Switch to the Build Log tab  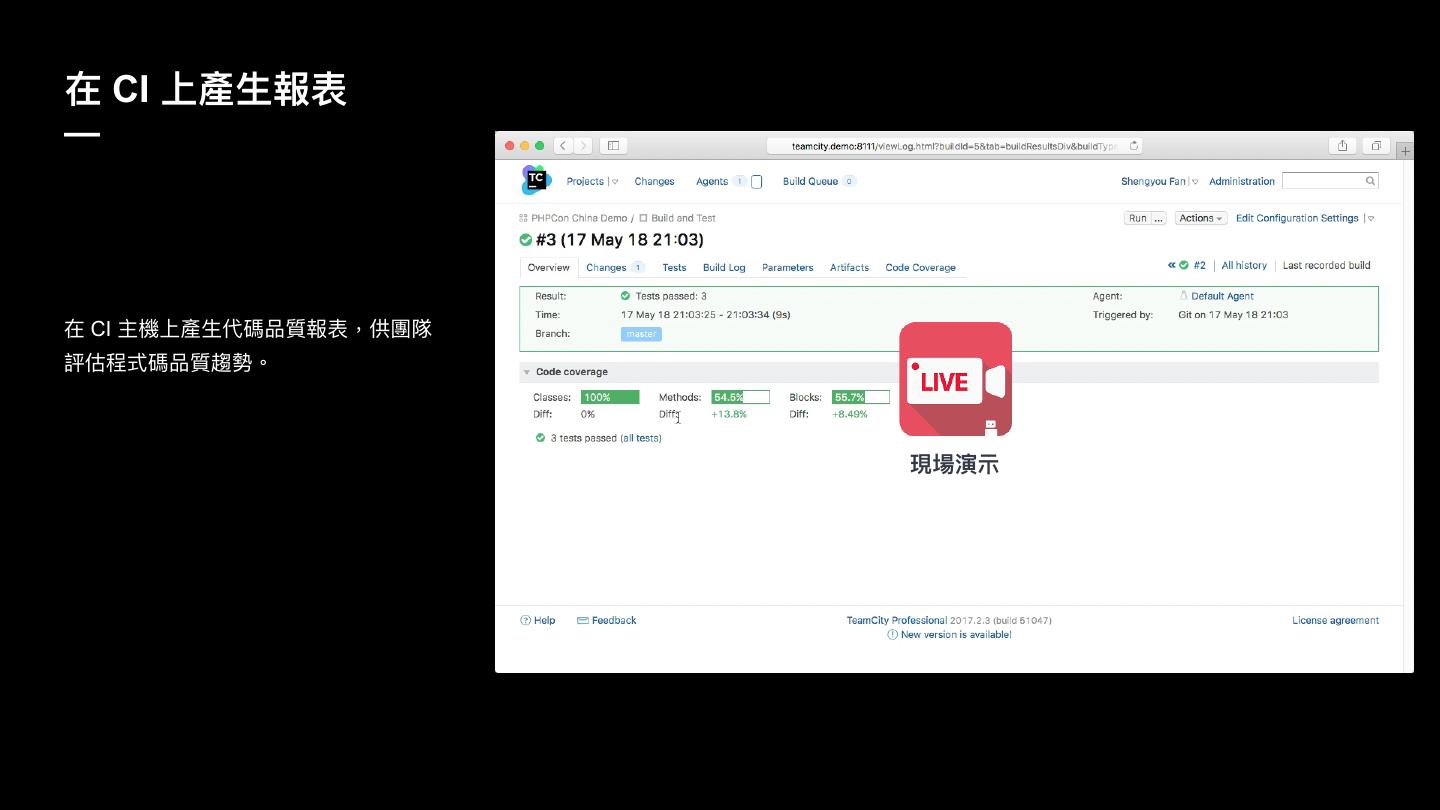724,268
